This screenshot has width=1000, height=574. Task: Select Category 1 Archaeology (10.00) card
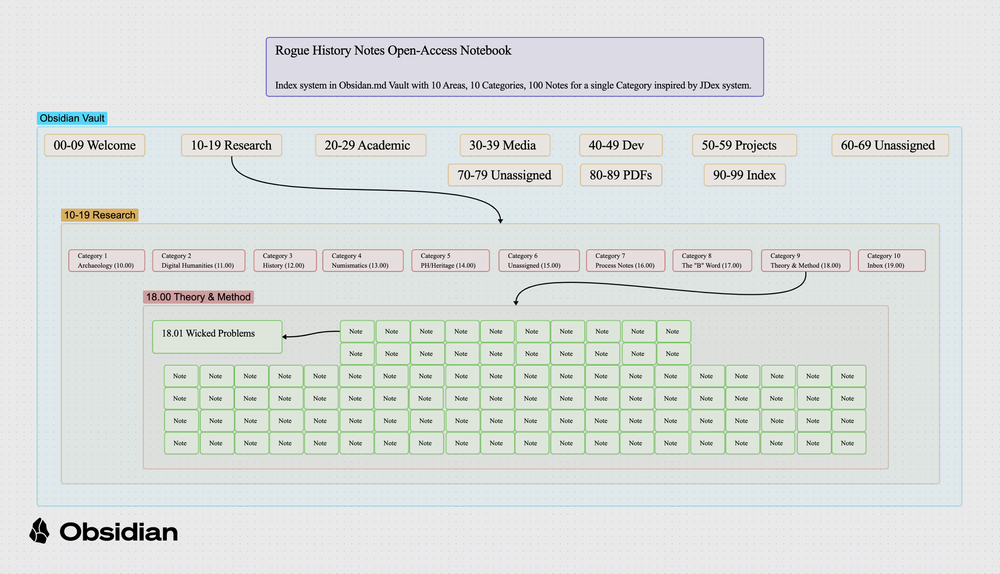pyautogui.click(x=107, y=260)
